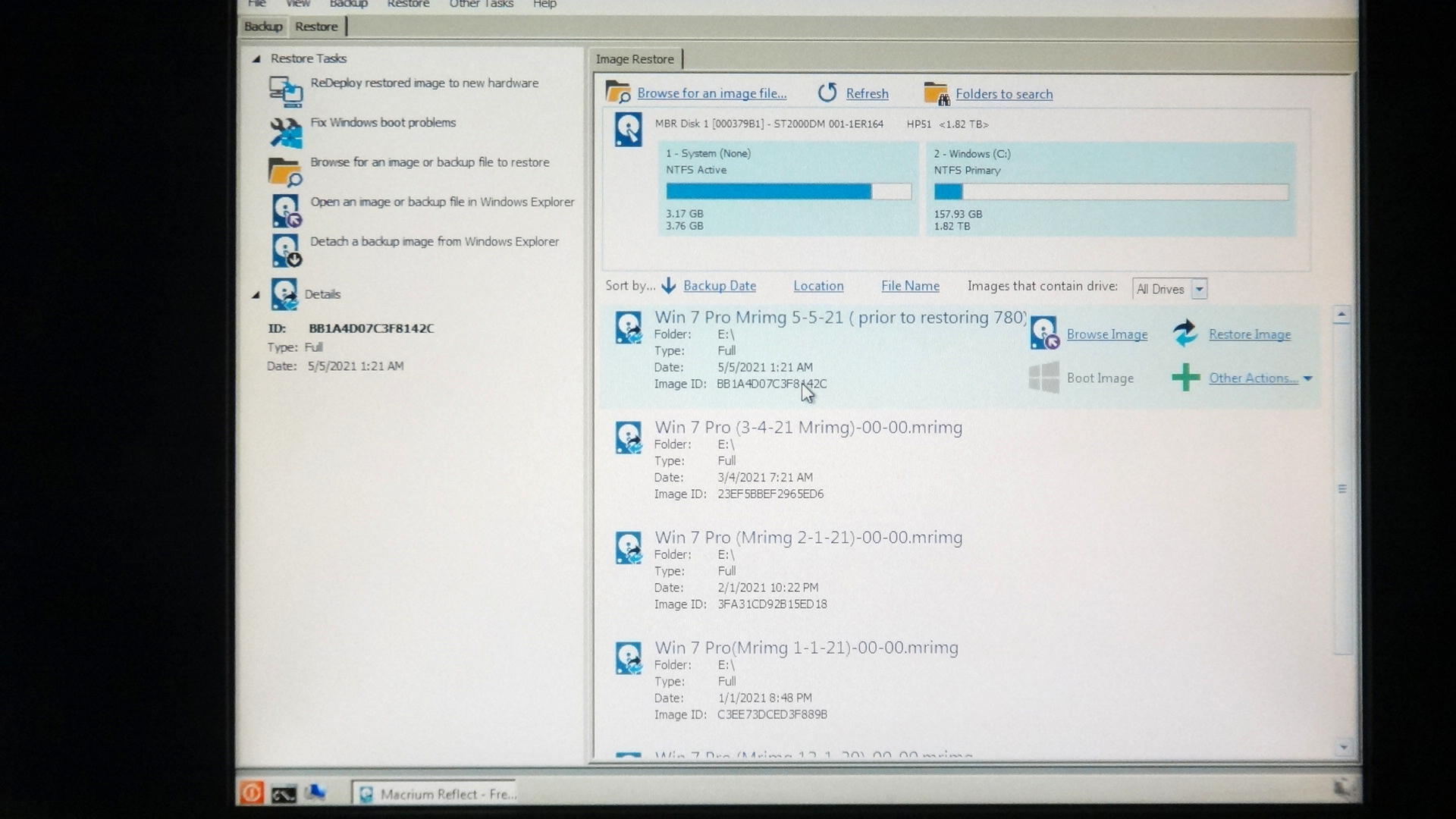
Task: Open the File menu
Action: click(256, 4)
